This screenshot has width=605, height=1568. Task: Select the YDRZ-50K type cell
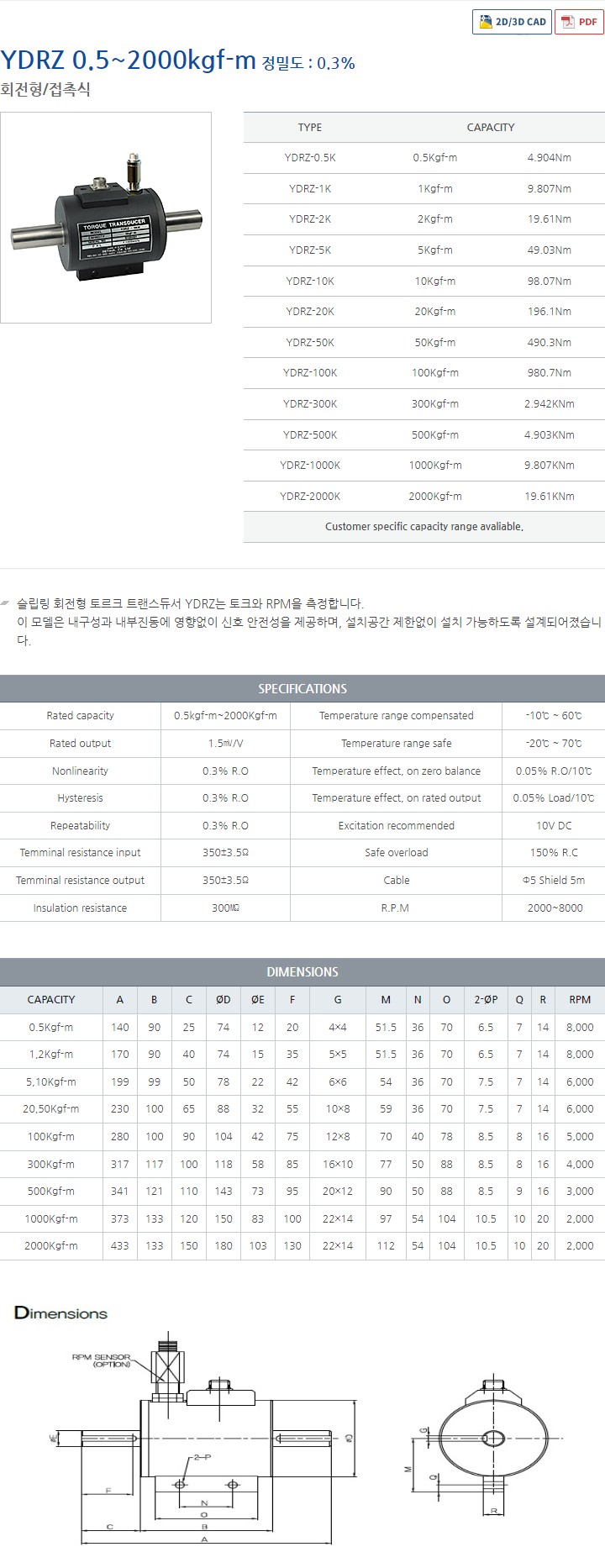310,343
